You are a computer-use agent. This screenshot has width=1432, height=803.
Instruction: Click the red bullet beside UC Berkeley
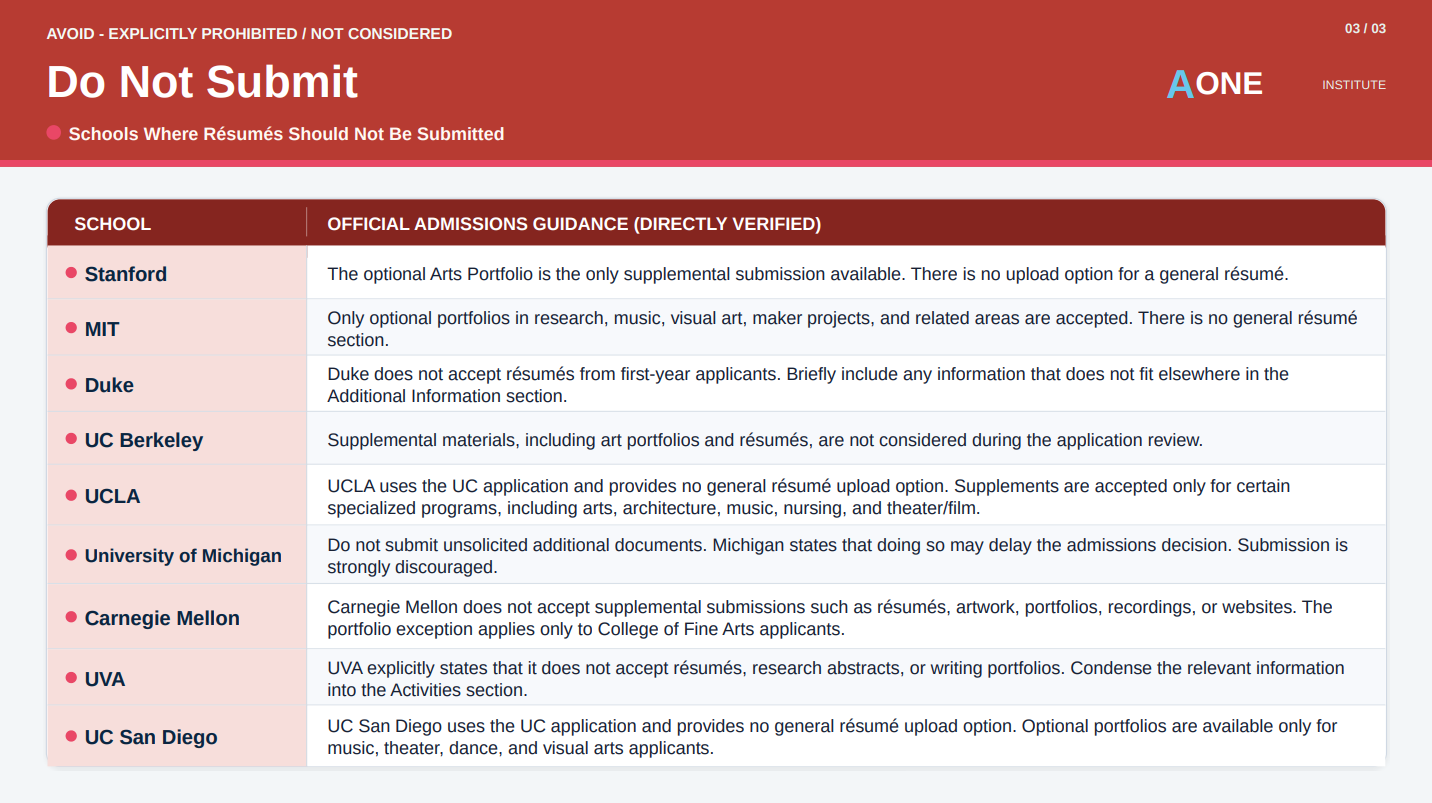[71, 439]
